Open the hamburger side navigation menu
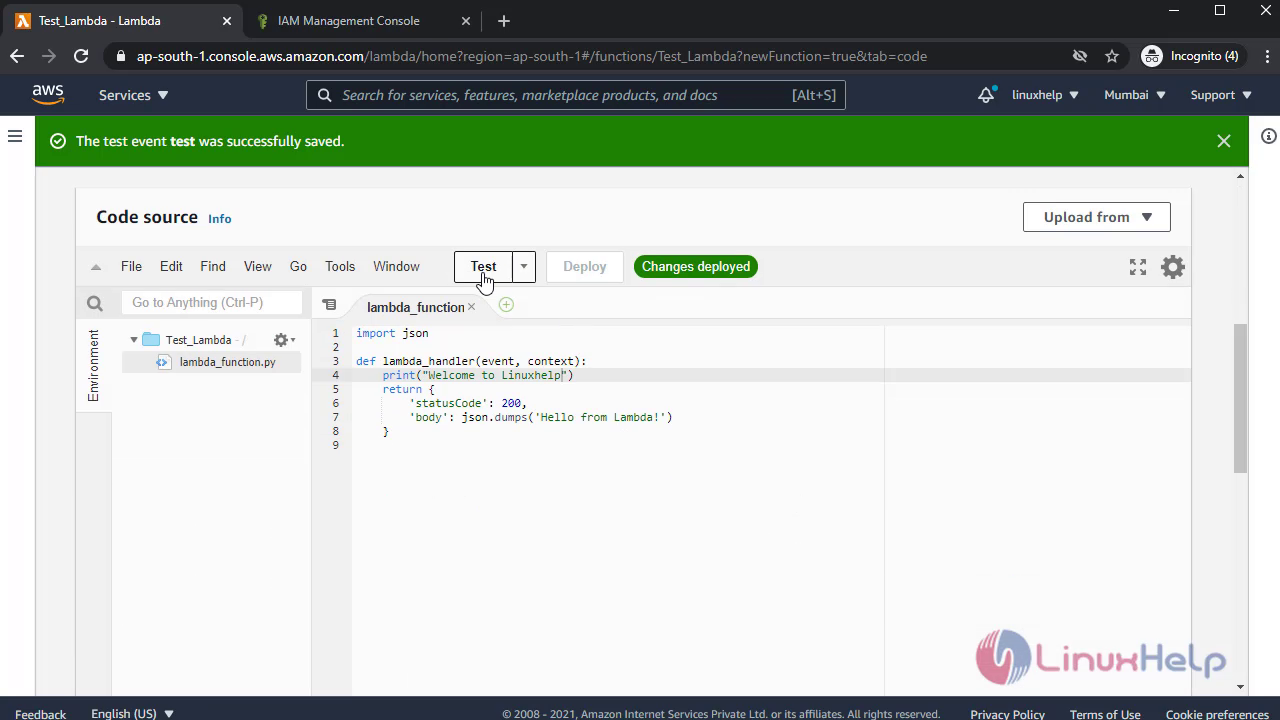The width and height of the screenshot is (1280, 720). (x=15, y=136)
